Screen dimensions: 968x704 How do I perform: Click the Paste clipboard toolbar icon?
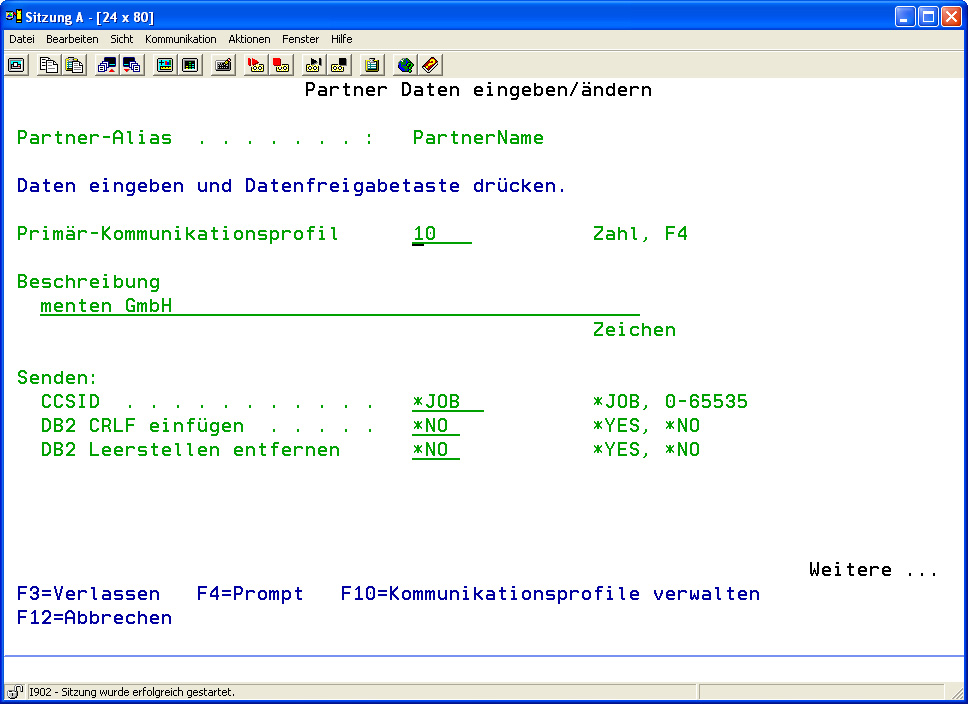click(74, 65)
